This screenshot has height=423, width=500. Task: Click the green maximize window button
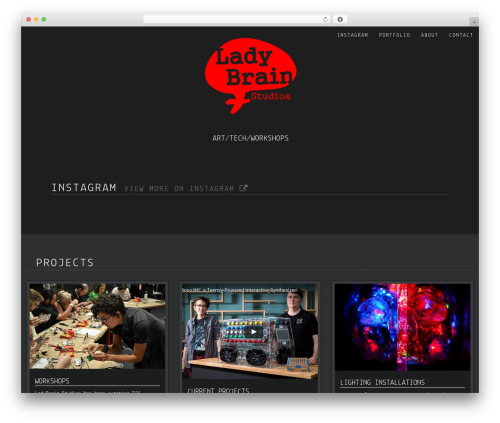44,19
